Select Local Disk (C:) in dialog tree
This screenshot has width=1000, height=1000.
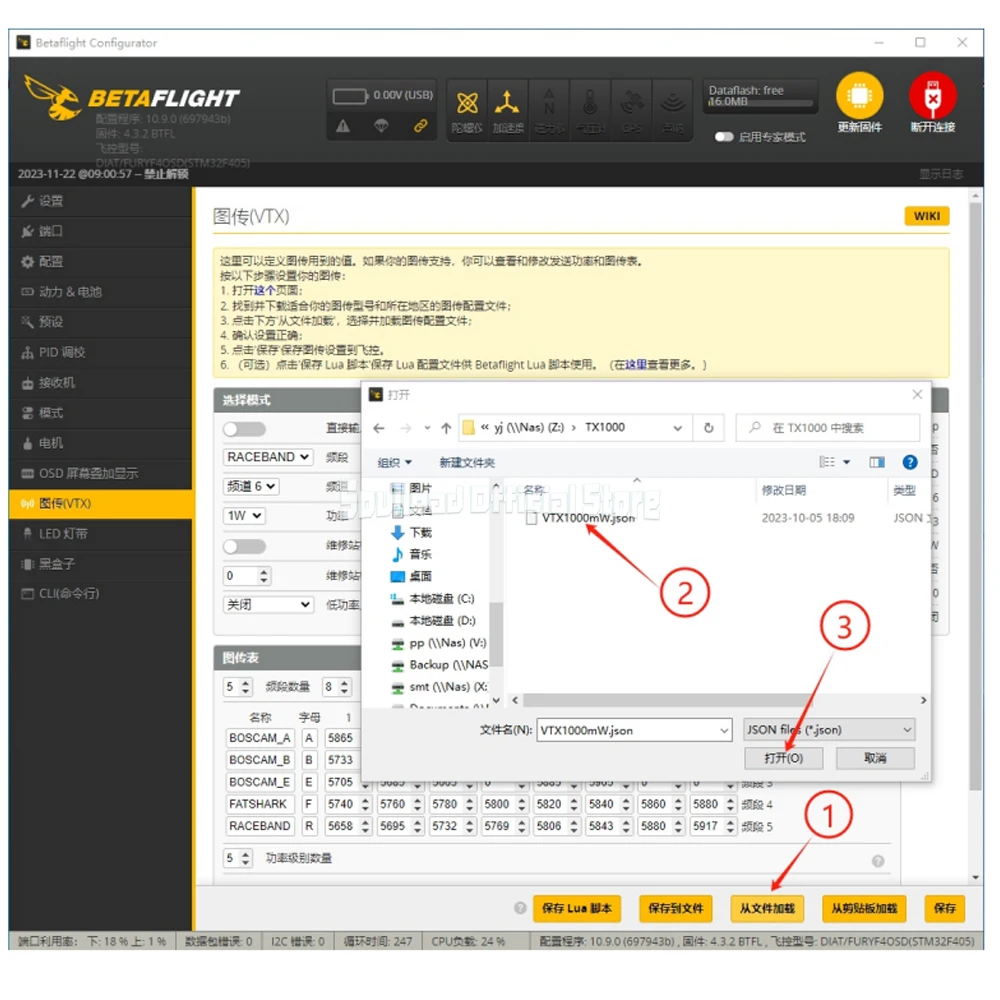click(433, 599)
